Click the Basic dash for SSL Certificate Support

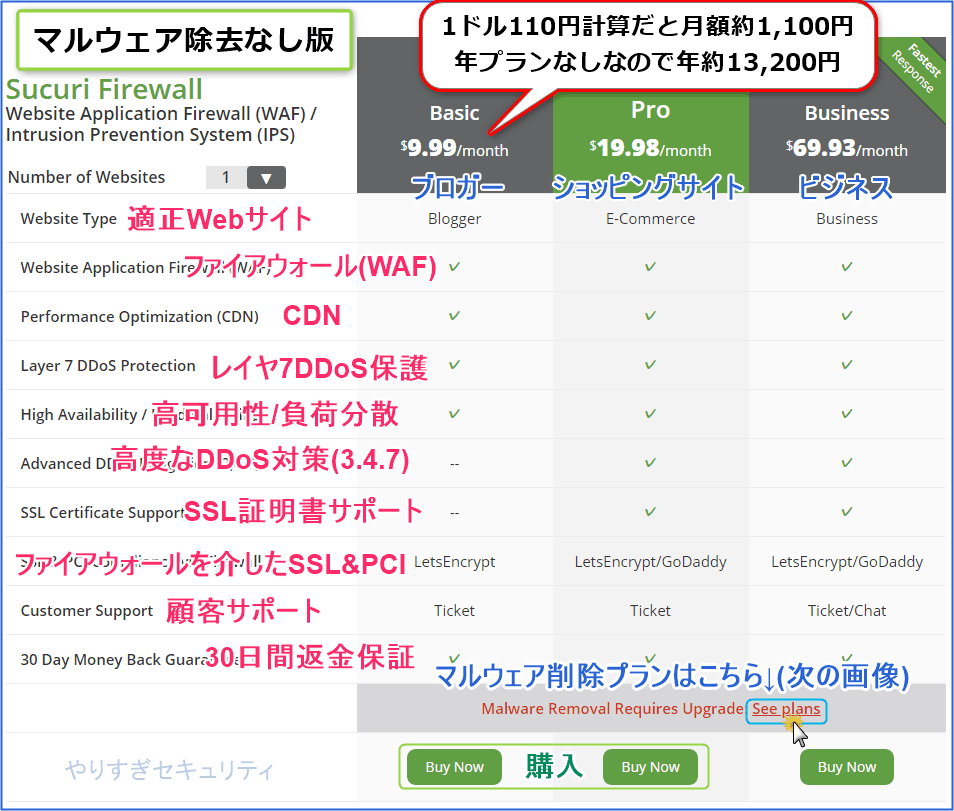454,513
